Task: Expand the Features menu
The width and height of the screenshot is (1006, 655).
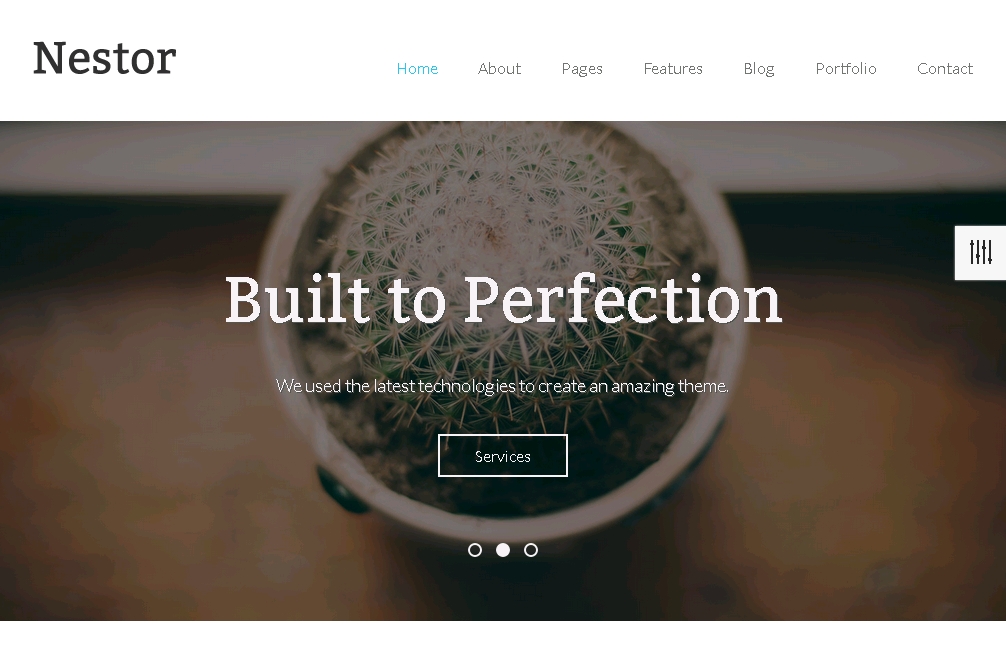Action: pos(673,69)
